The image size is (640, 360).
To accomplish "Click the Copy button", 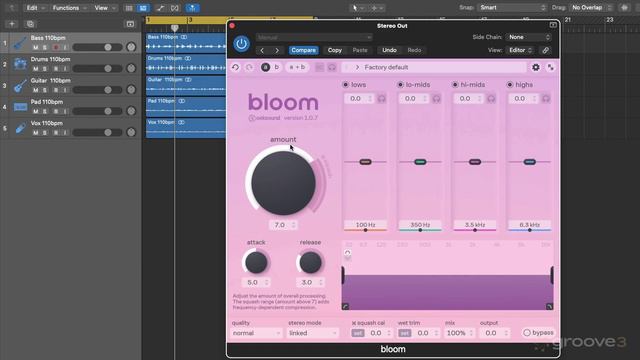I will coord(335,50).
